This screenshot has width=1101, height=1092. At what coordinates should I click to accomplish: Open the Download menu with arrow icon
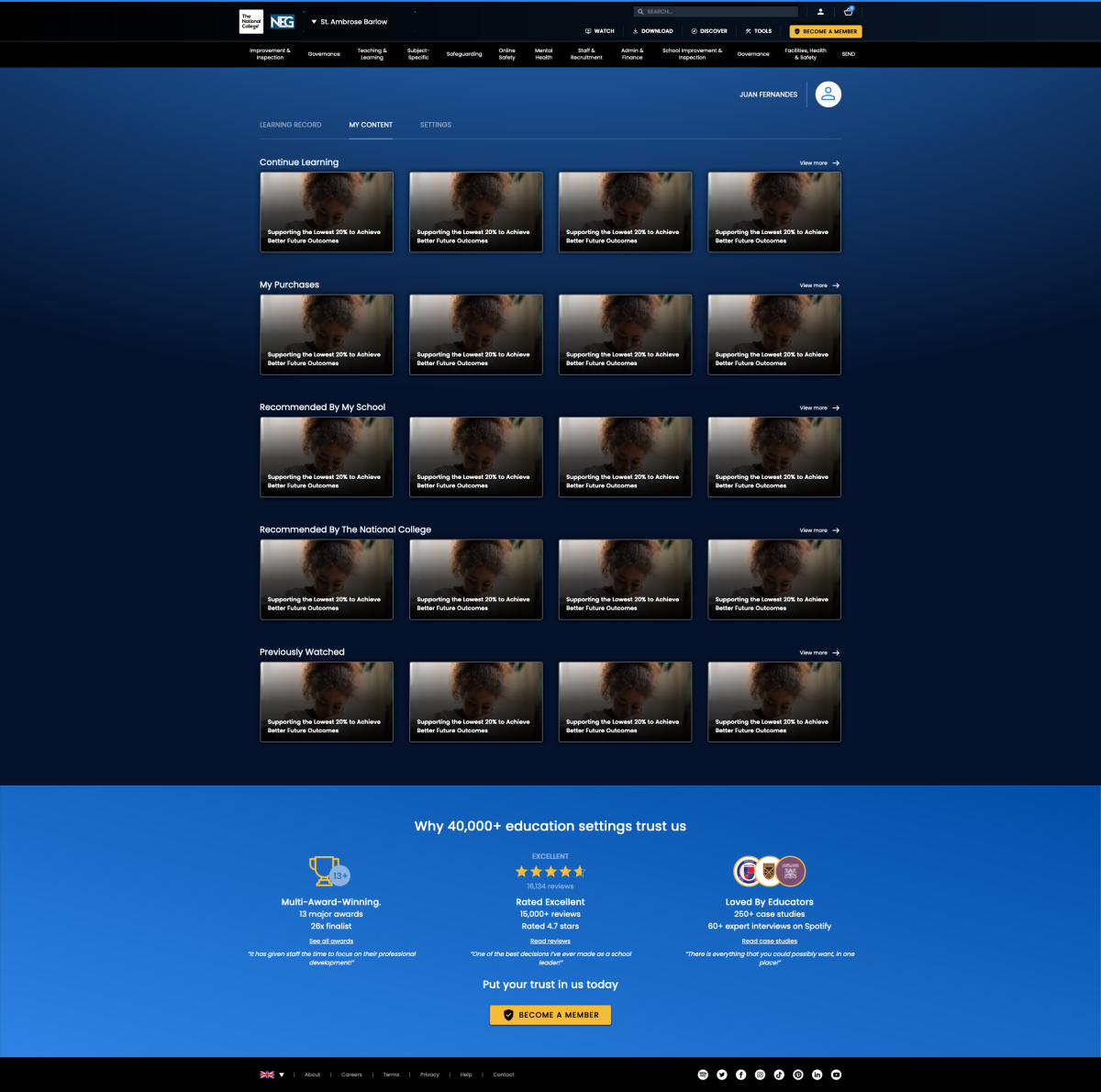[x=653, y=31]
